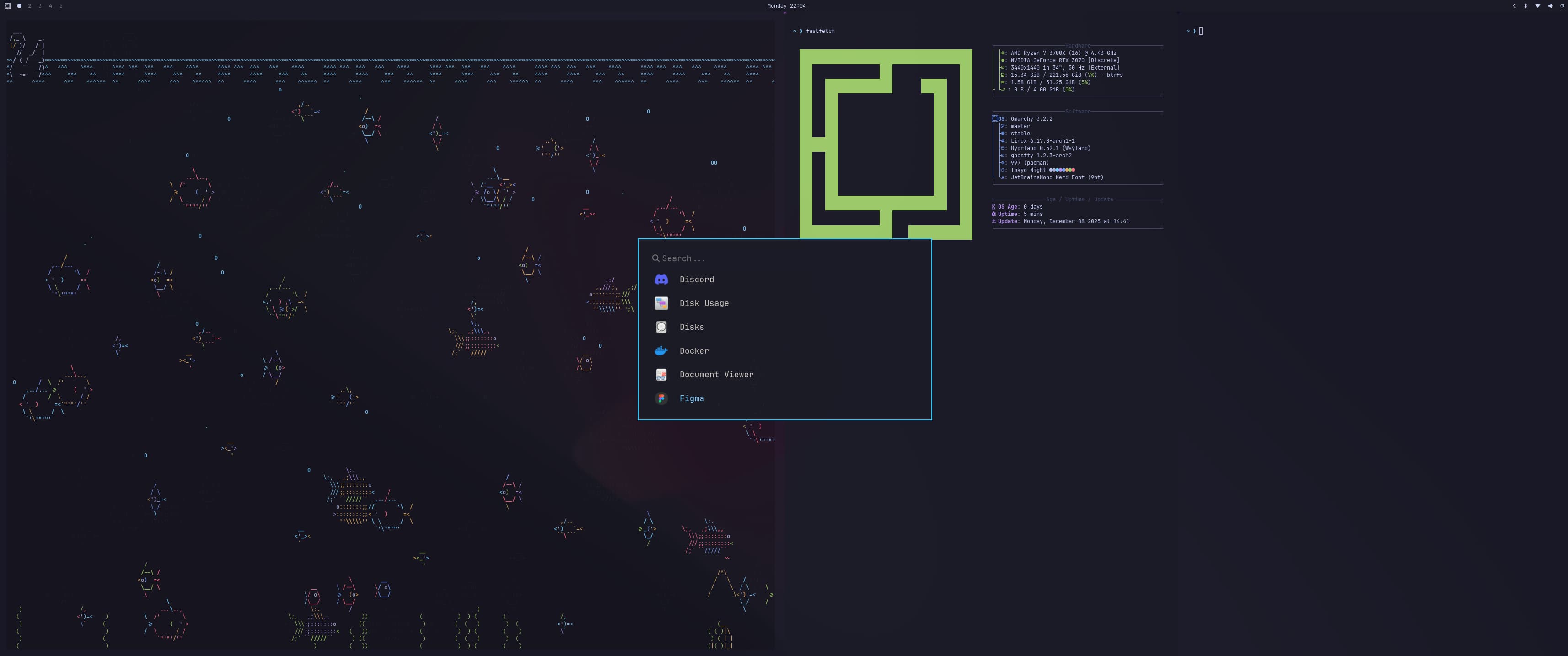Click the volume speaker icon
This screenshot has height=656, width=1568.
click(1550, 5)
